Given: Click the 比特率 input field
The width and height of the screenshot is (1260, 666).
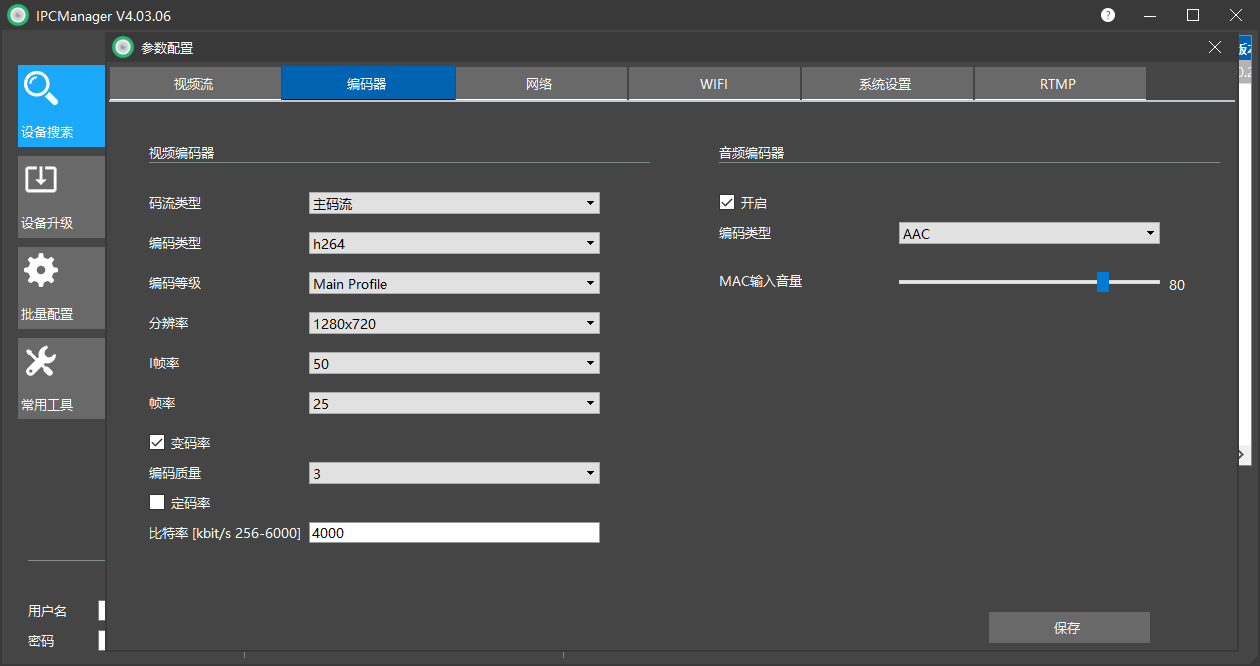Looking at the screenshot, I should click(454, 533).
